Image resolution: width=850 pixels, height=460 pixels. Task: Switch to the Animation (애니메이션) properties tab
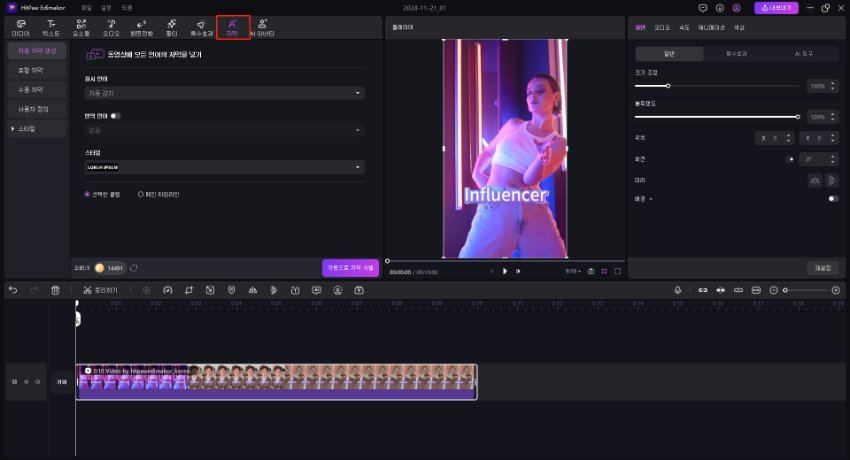pyautogui.click(x=713, y=27)
